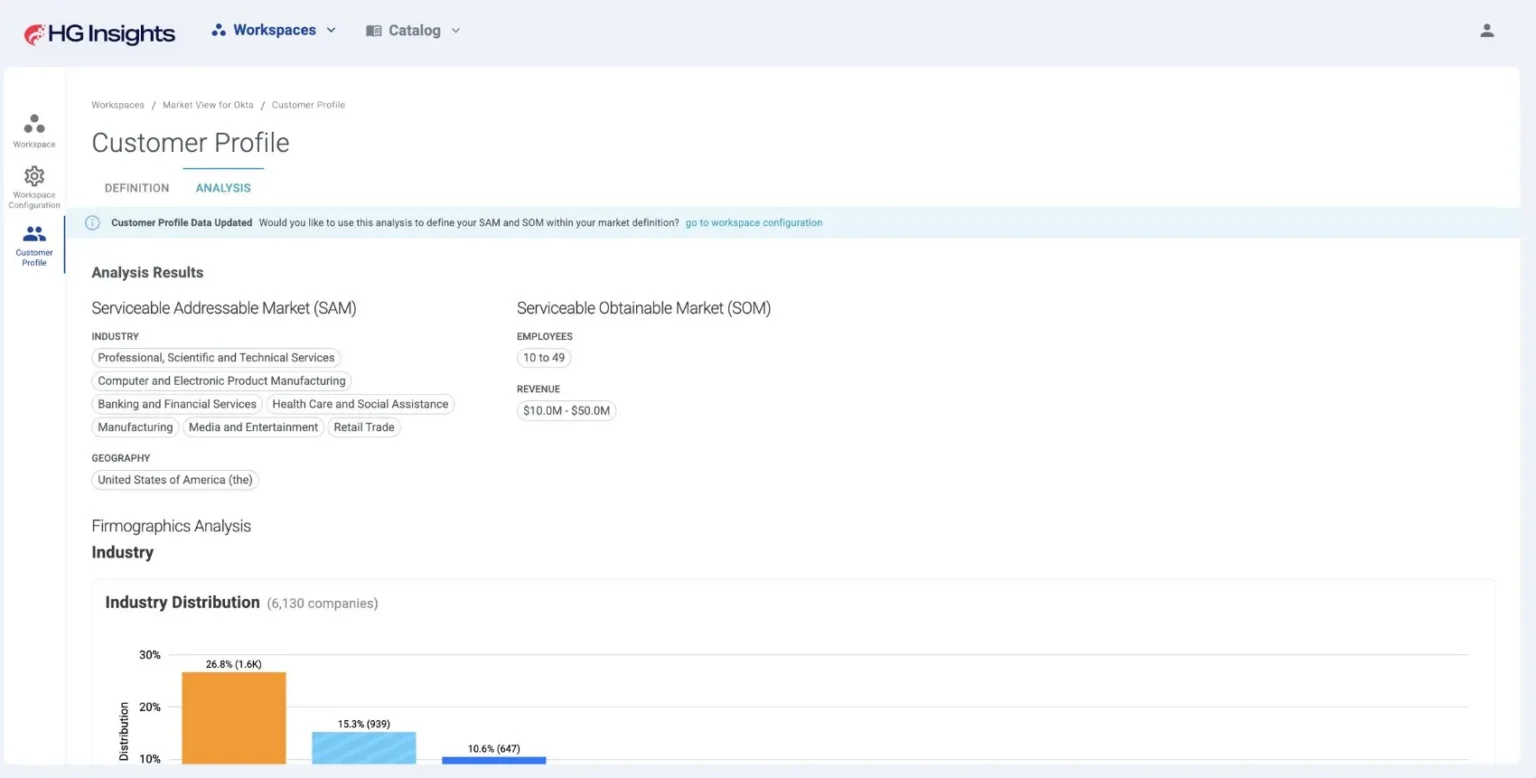This screenshot has height=778, width=1536.
Task: Open Market View for Okta breadcrumb
Action: click(x=208, y=105)
